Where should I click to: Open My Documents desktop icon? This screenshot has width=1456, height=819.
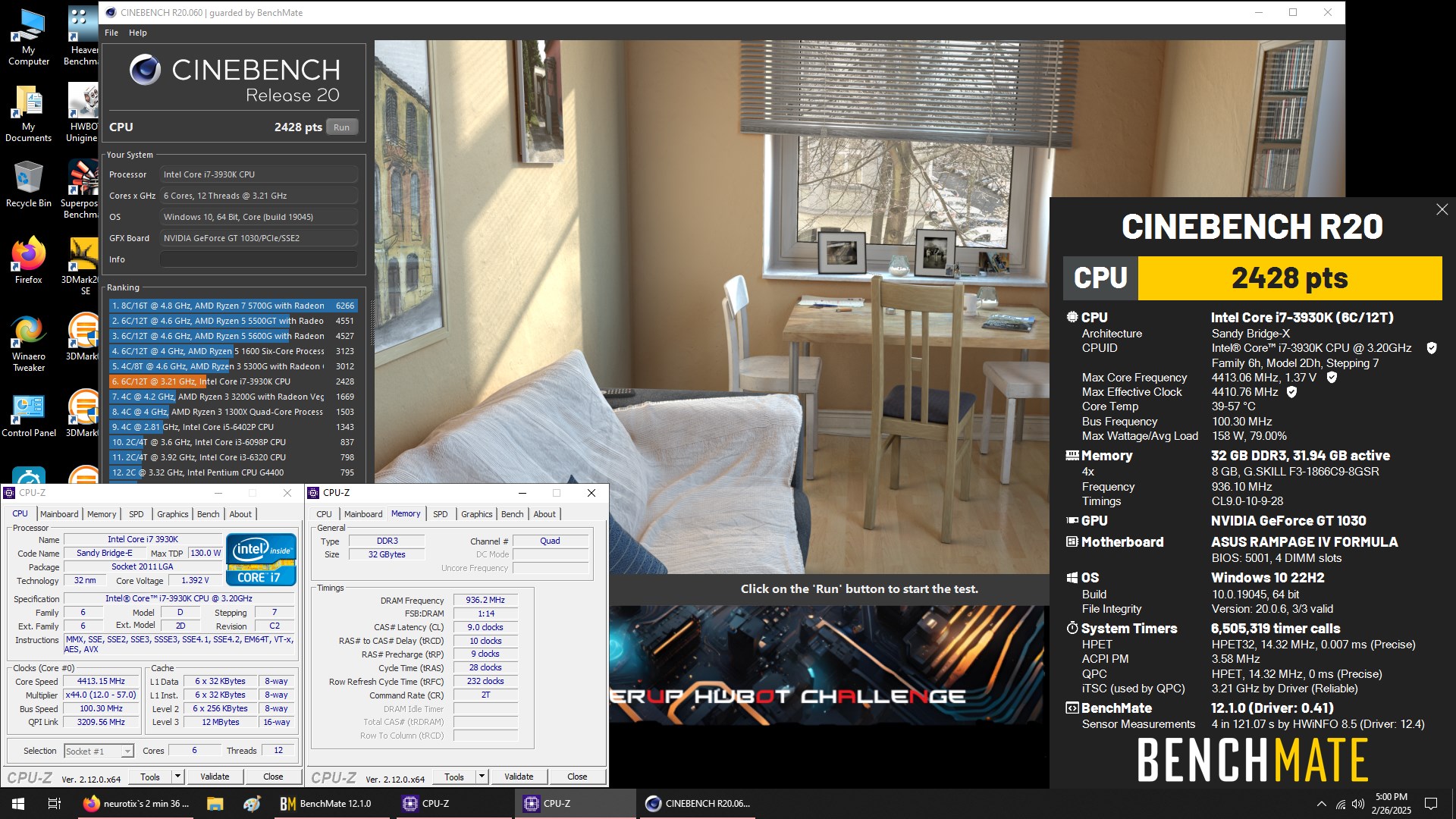tap(29, 113)
